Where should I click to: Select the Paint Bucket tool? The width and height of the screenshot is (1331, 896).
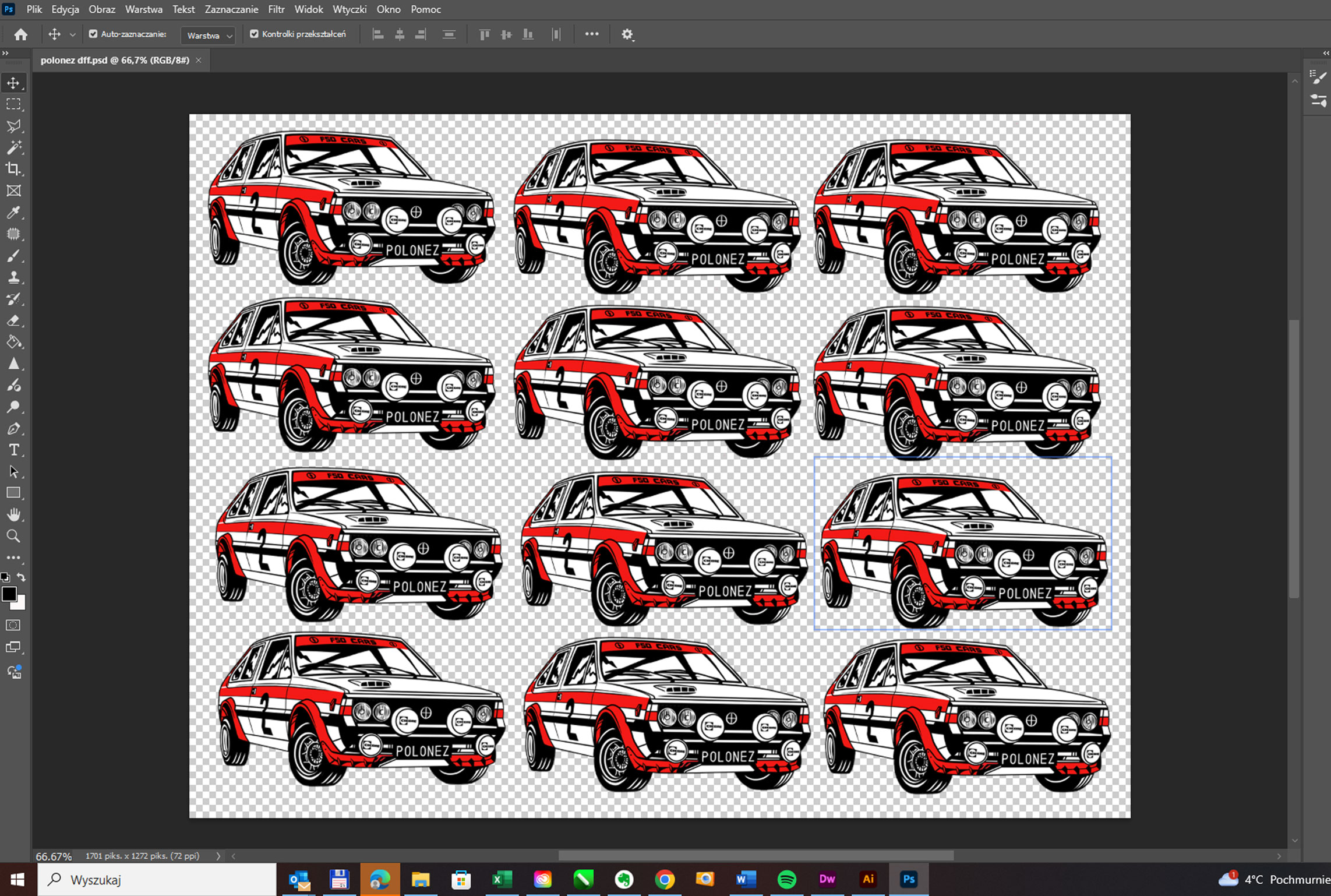point(13,342)
